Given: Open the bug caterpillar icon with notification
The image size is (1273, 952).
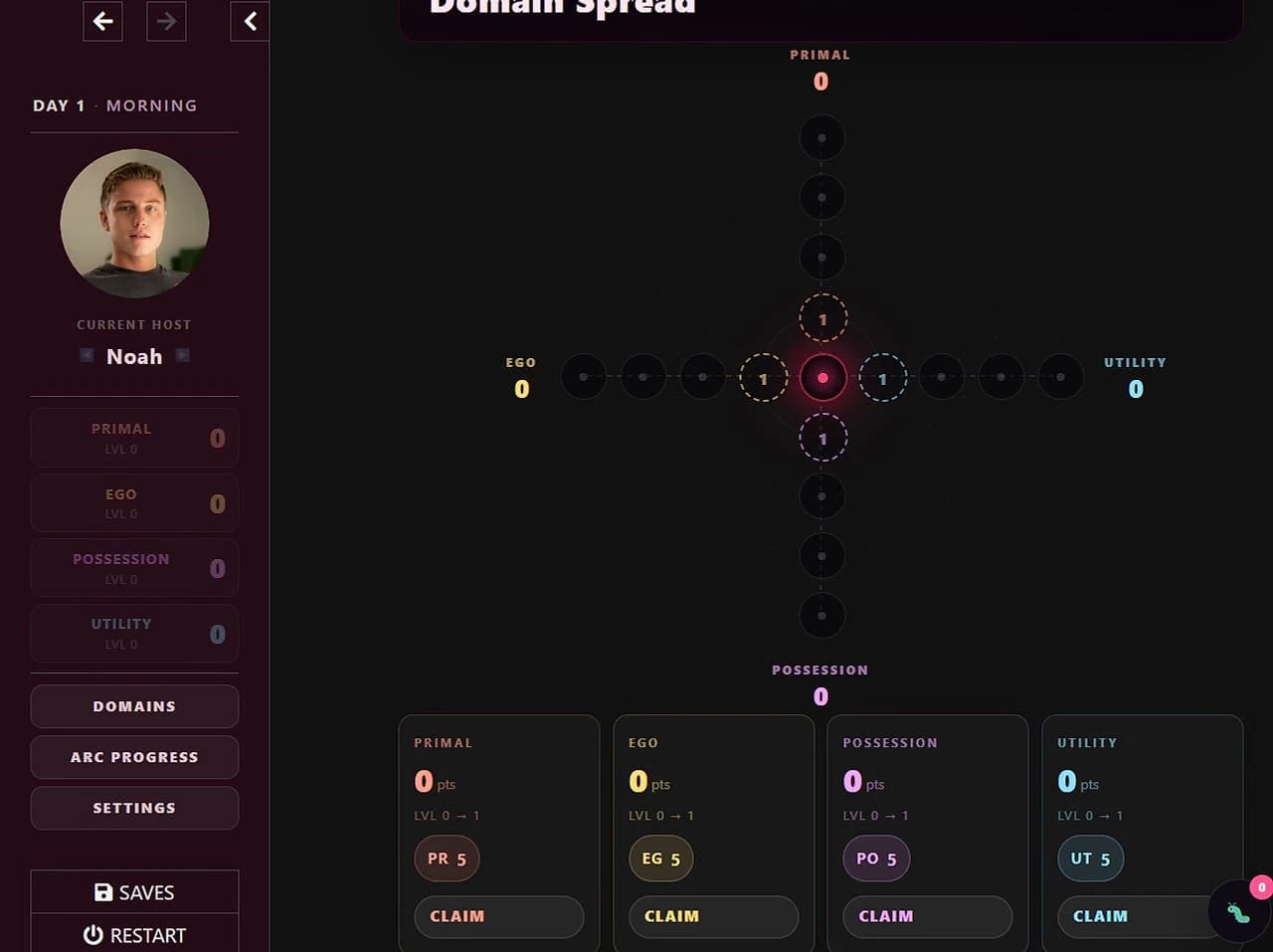Looking at the screenshot, I should (x=1238, y=911).
